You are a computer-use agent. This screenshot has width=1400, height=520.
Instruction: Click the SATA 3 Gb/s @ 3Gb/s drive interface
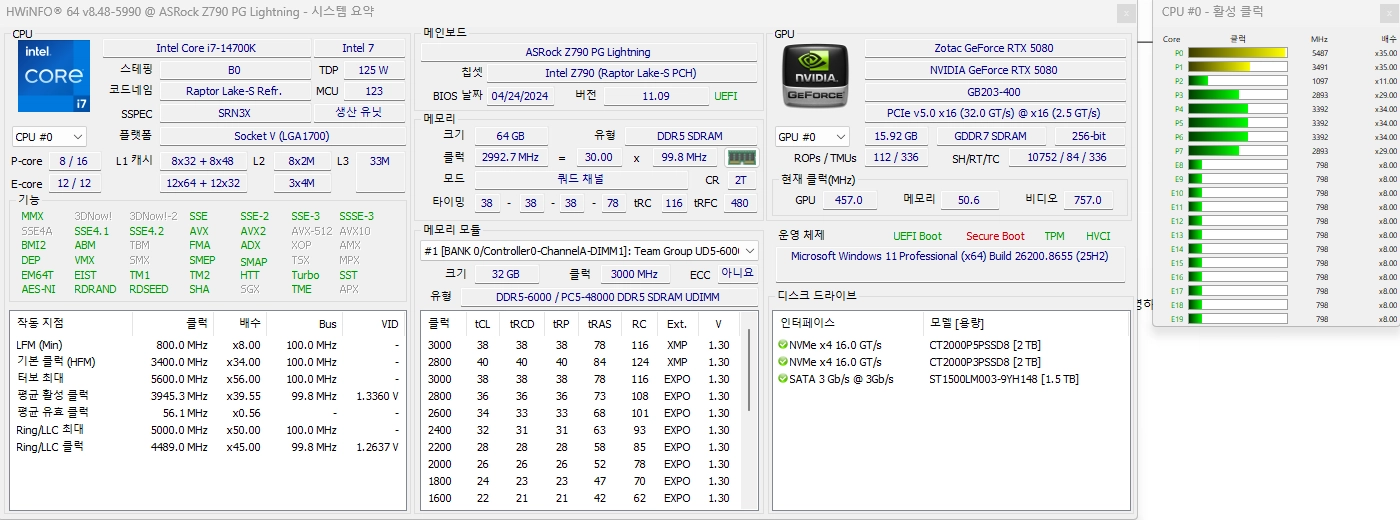pos(841,379)
